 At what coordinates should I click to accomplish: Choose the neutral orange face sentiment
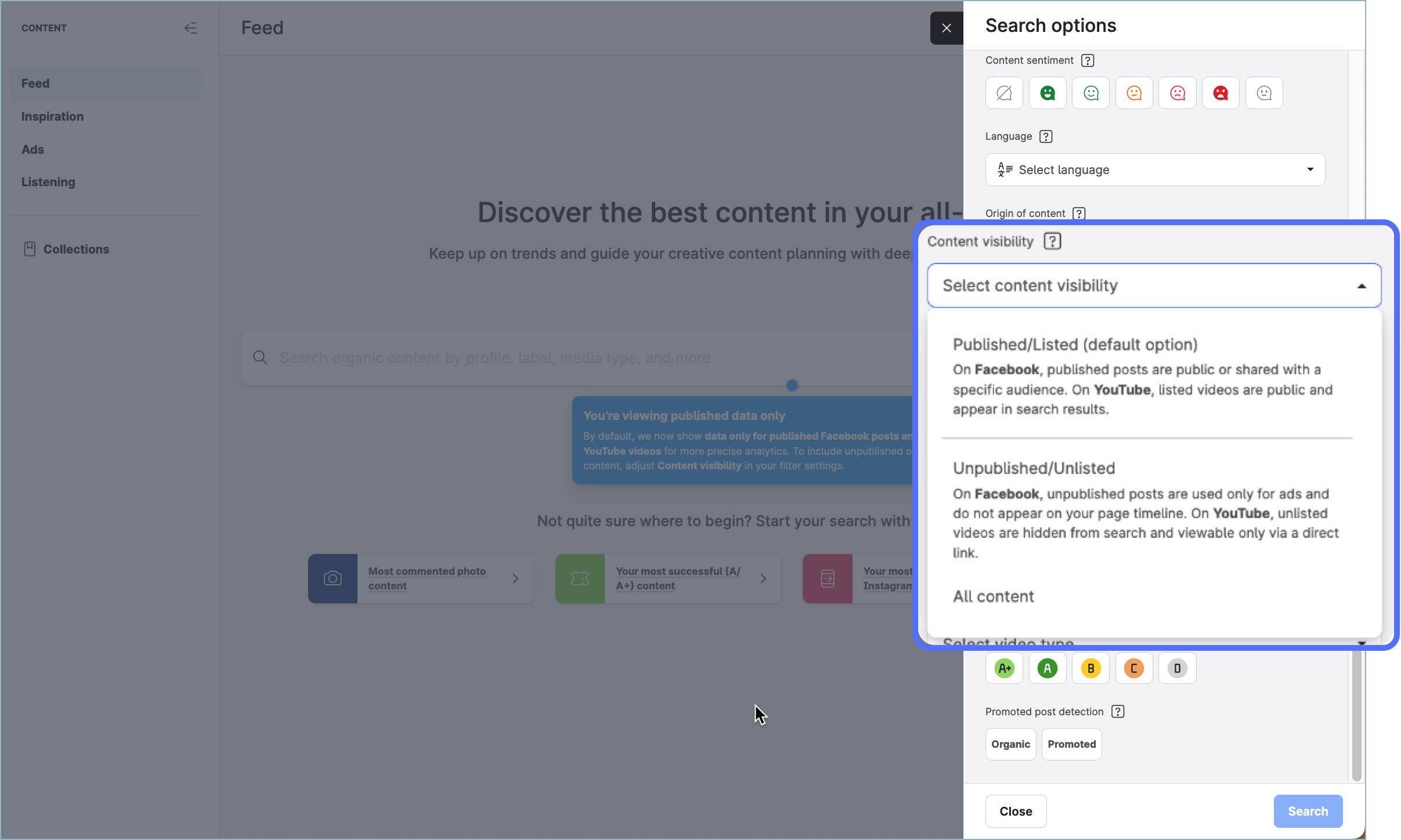click(x=1133, y=93)
